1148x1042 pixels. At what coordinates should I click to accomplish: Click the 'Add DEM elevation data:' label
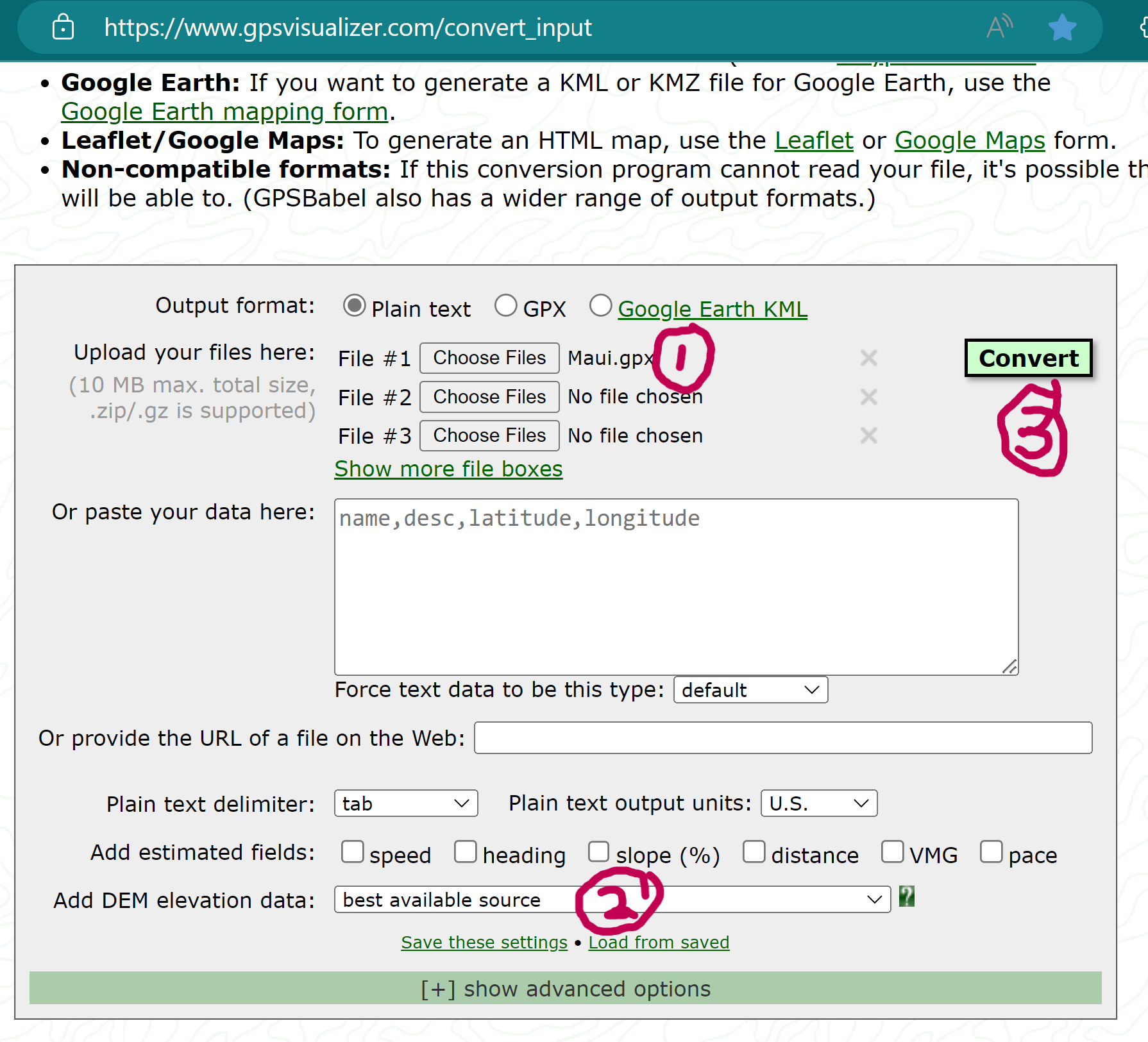tap(184, 900)
